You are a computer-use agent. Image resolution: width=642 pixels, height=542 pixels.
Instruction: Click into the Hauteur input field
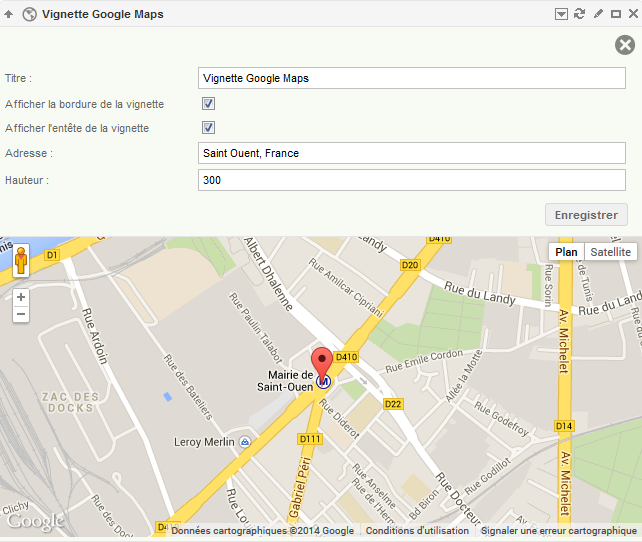(411, 180)
